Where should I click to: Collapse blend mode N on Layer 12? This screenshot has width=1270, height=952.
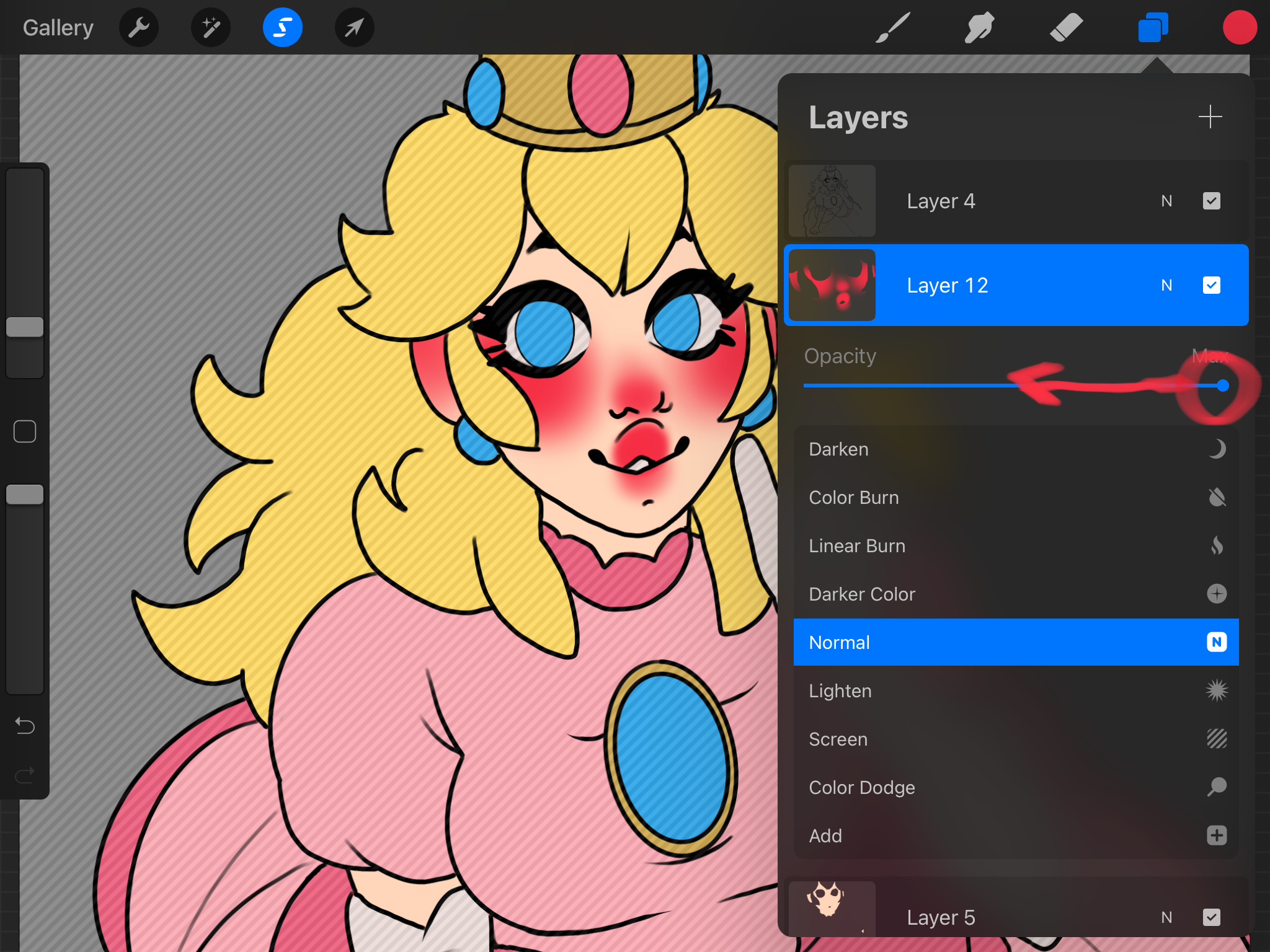1166,285
